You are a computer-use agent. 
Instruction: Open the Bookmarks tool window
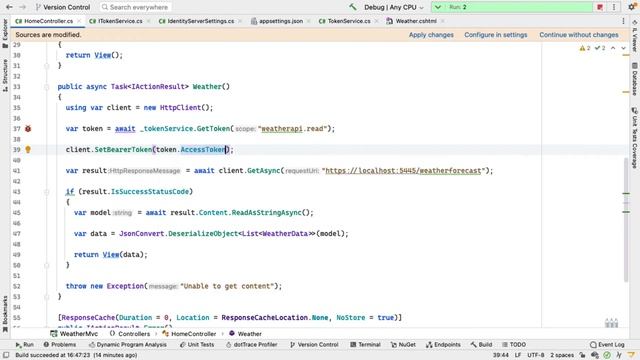(5, 313)
